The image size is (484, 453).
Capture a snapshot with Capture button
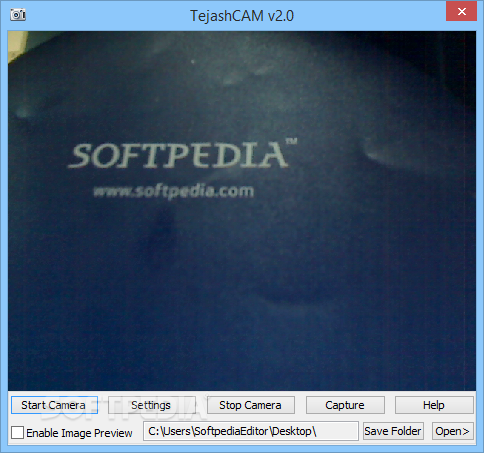click(345, 405)
